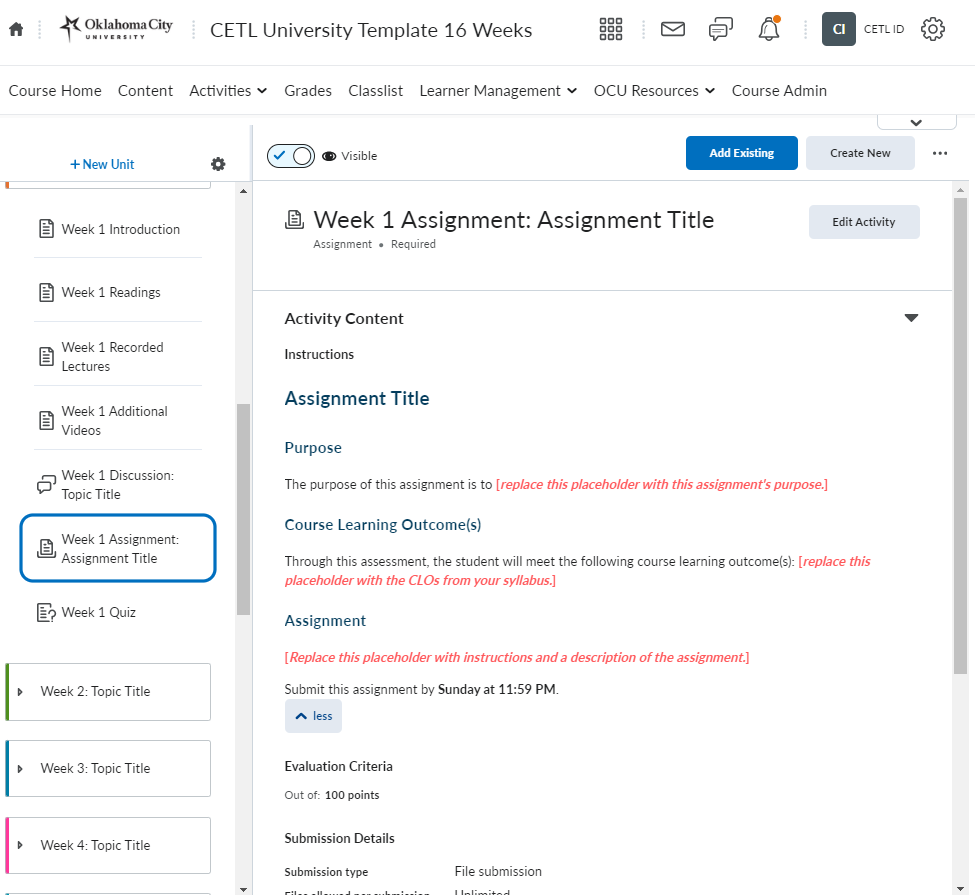
Task: Expand the Week 2: Topic Title unit
Action: [x=20, y=692]
